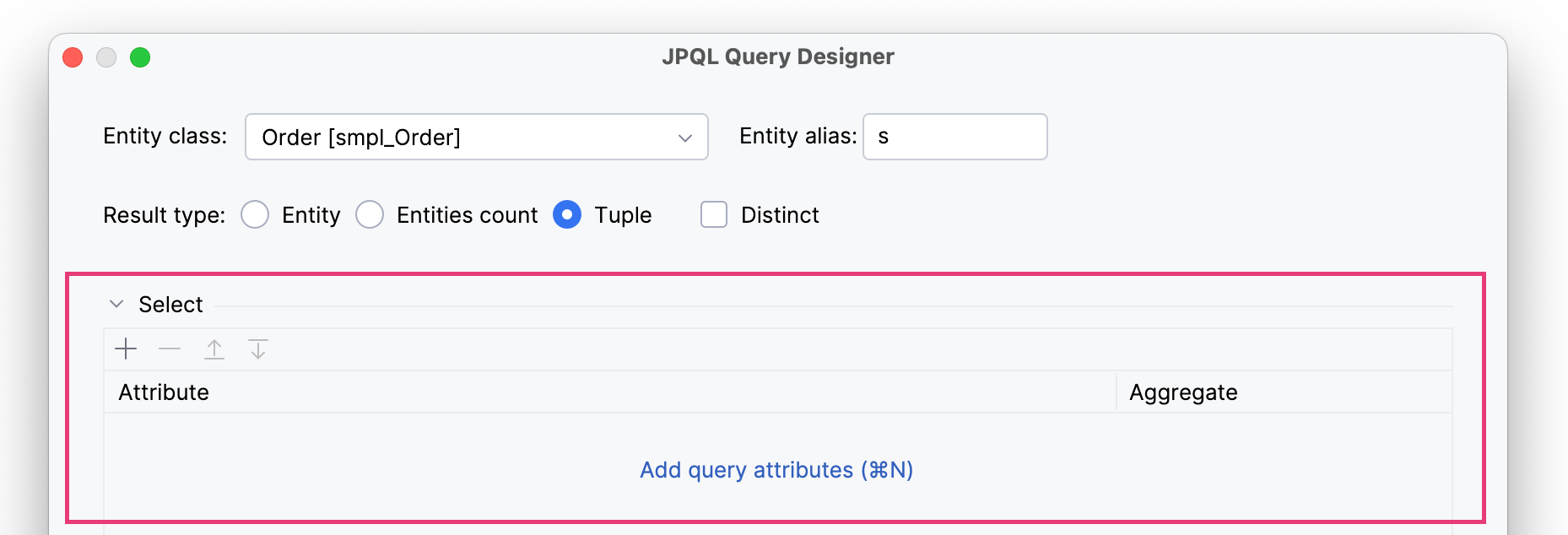Screen dimensions: 1568x535
Task: Select the Tuple radio button
Action: pos(567,215)
